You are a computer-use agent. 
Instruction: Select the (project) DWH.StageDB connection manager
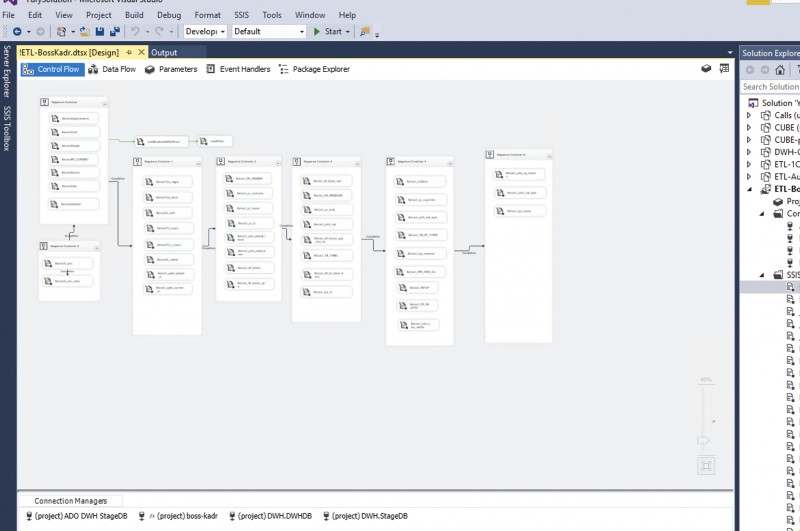point(365,516)
